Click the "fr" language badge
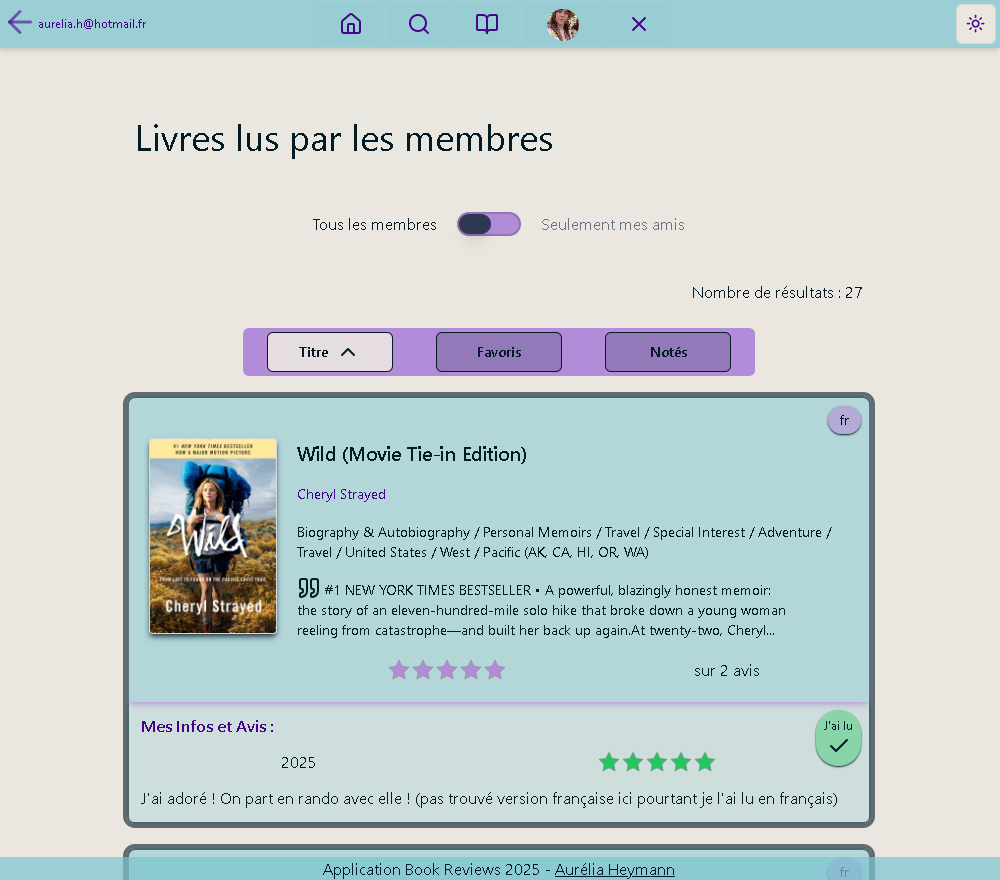1000x880 pixels. [844, 421]
